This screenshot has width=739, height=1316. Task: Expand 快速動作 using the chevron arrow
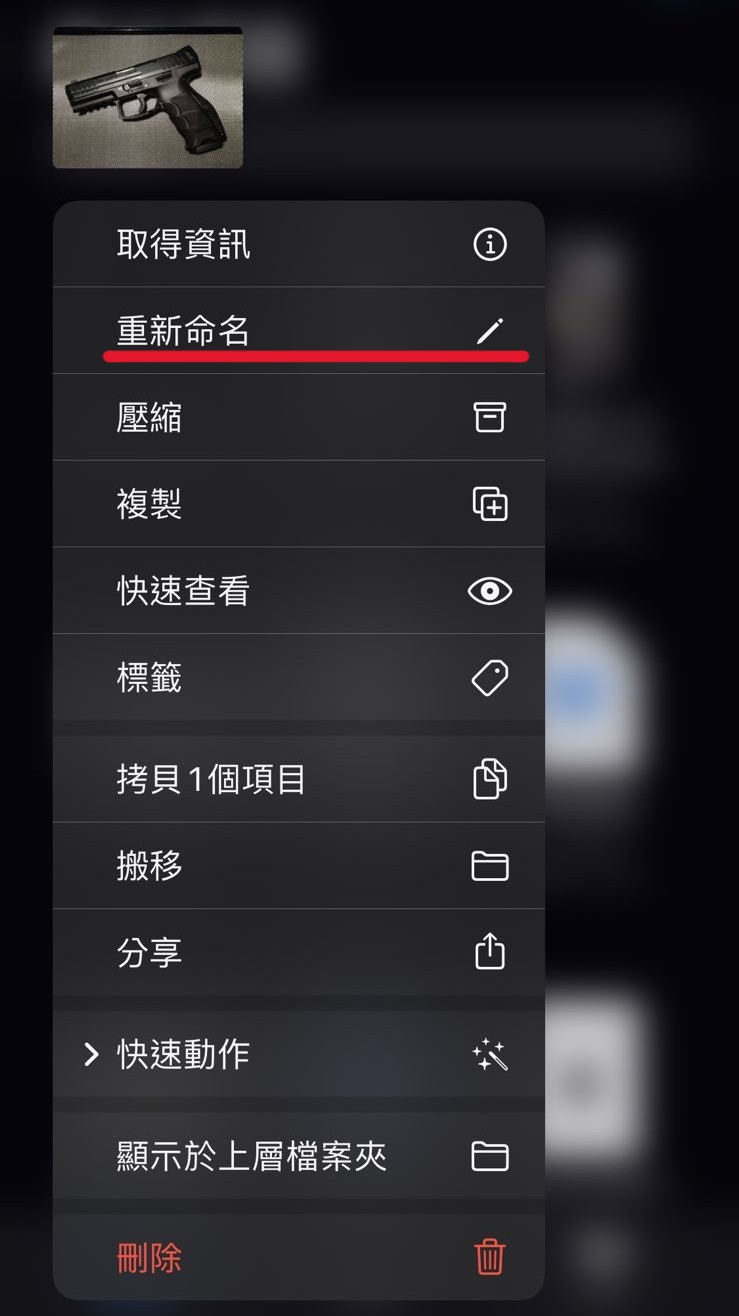click(x=91, y=1054)
